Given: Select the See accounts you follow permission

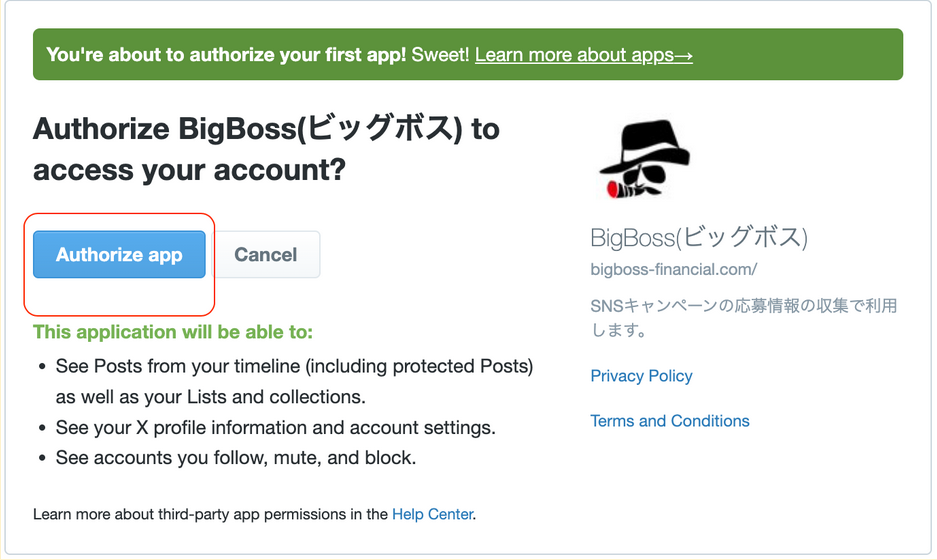Looking at the screenshot, I should [236, 458].
